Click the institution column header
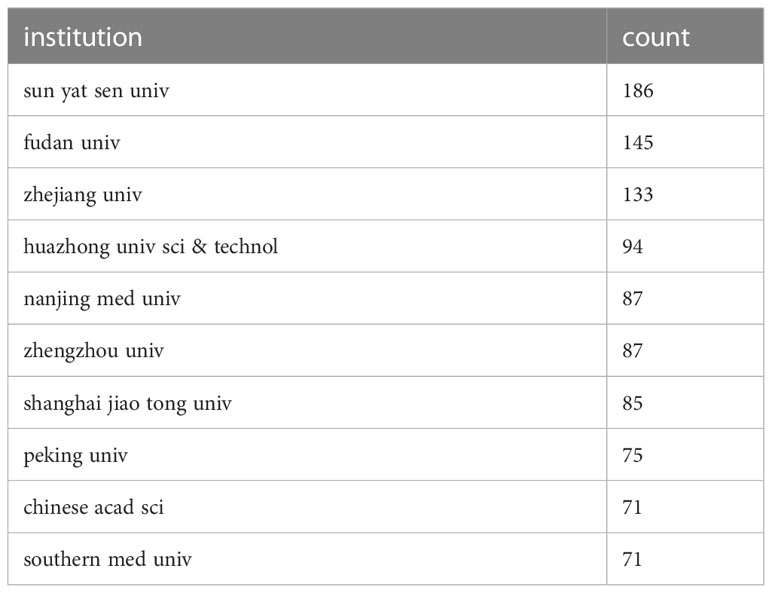The image size is (772, 593). click(x=307, y=36)
